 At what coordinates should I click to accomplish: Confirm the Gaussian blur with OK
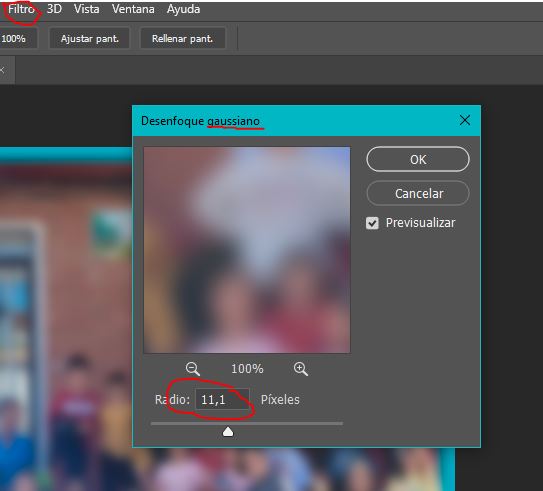[x=418, y=160]
